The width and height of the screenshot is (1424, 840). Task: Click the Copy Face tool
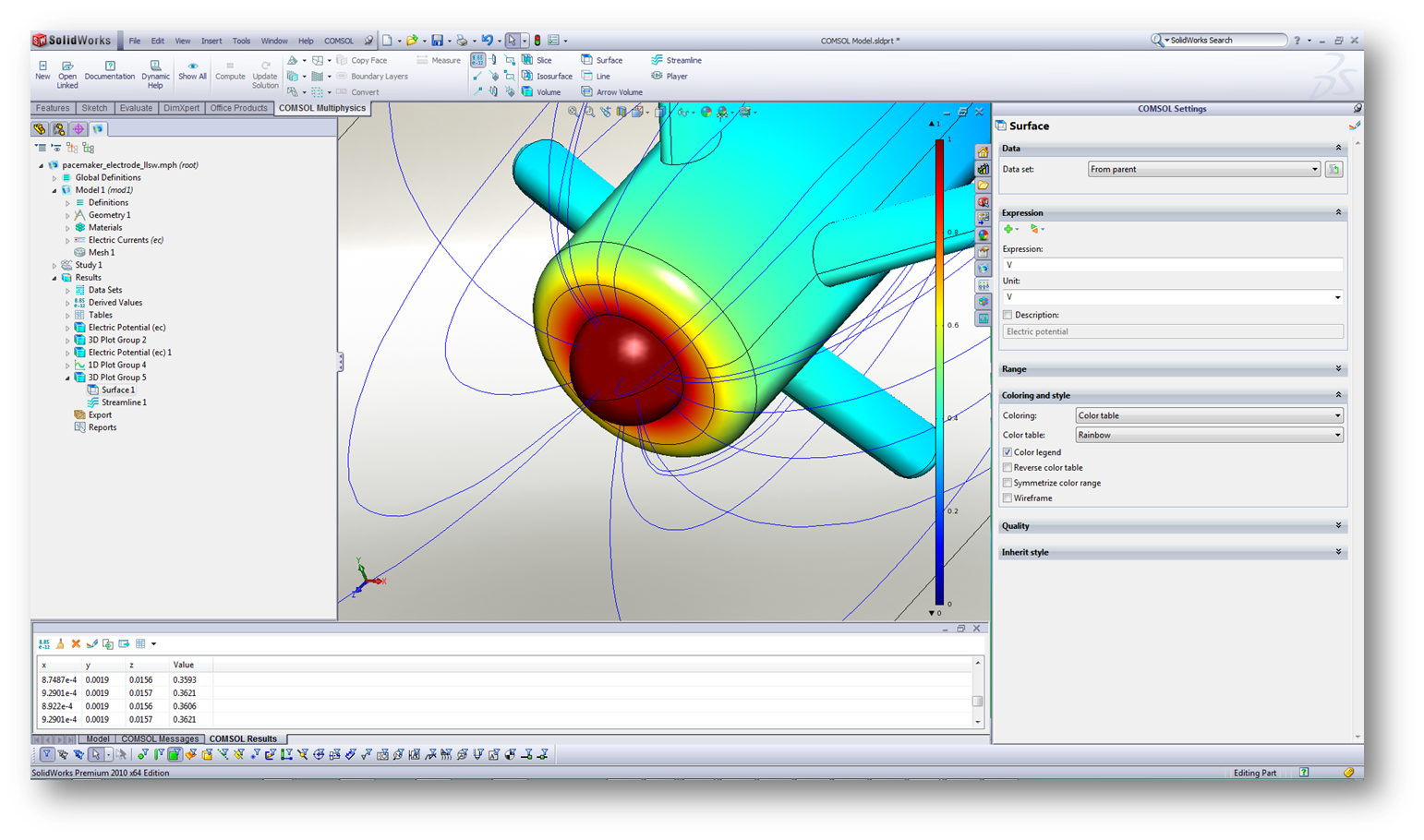[361, 60]
